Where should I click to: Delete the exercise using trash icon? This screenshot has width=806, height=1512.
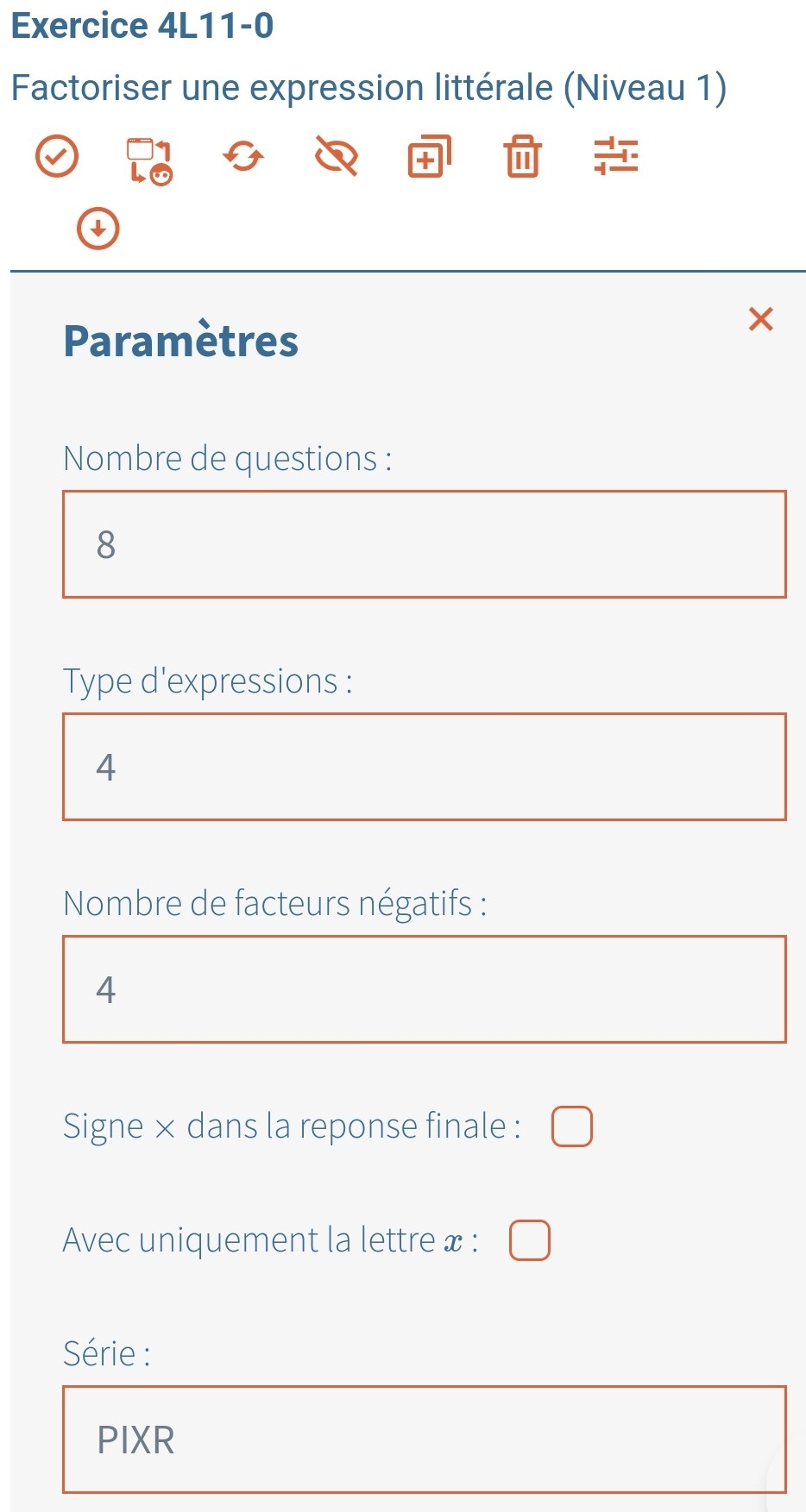[522, 157]
